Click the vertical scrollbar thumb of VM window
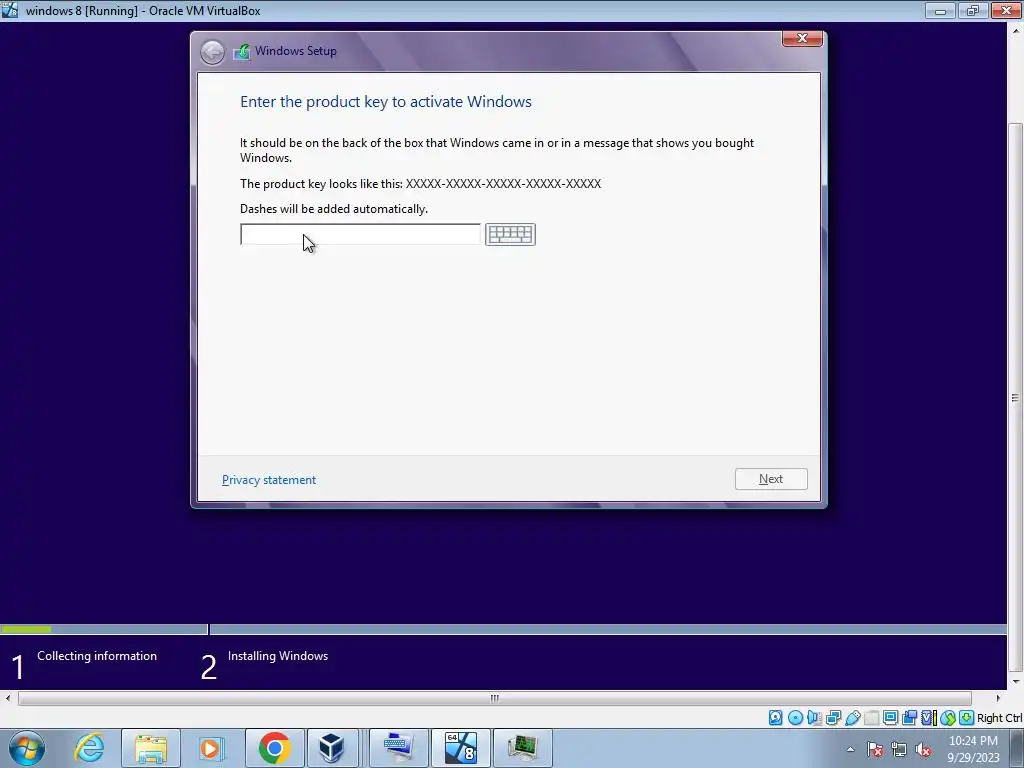Image resolution: width=1024 pixels, height=768 pixels. coord(1015,397)
